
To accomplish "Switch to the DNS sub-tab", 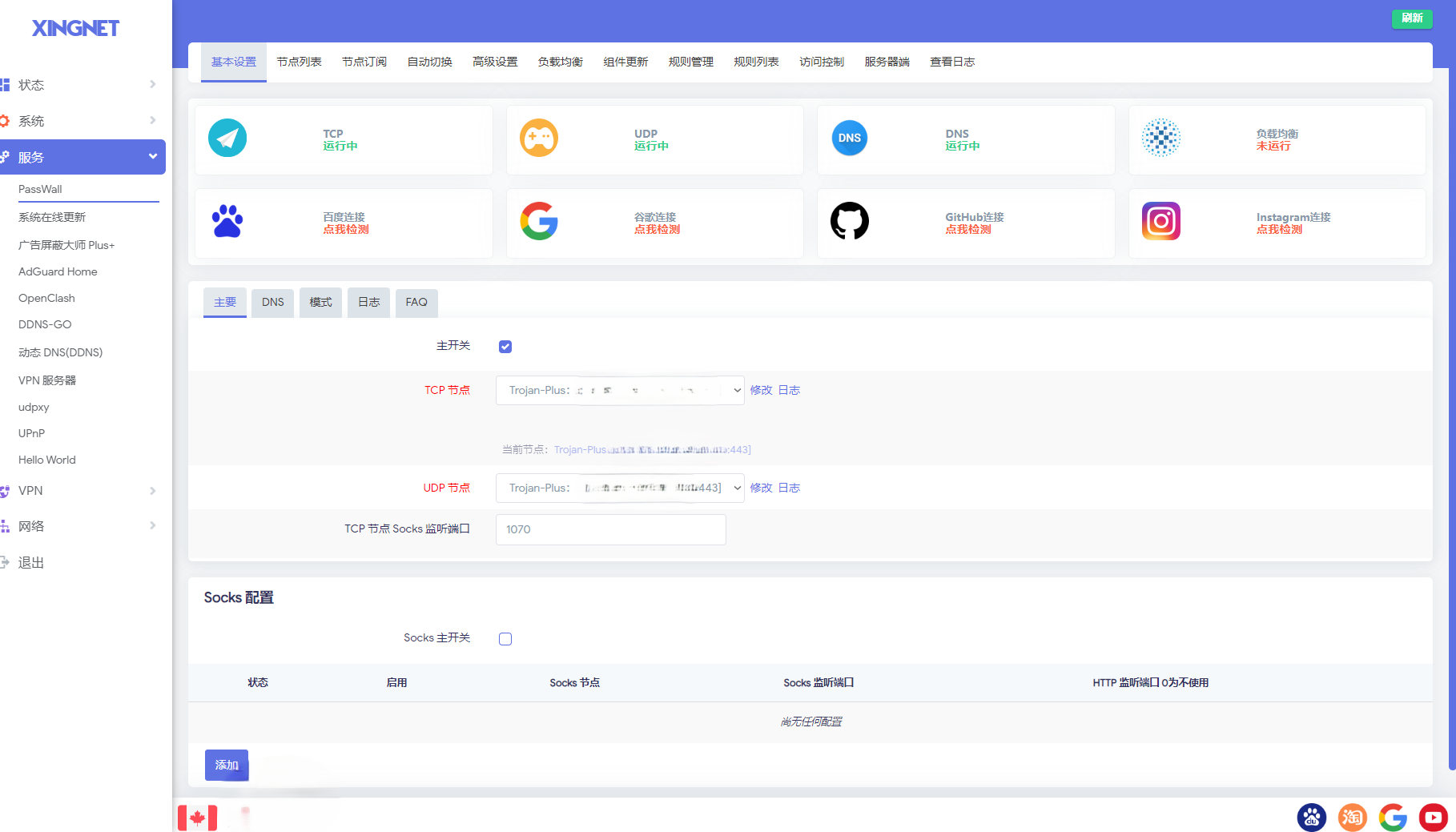I will (273, 303).
